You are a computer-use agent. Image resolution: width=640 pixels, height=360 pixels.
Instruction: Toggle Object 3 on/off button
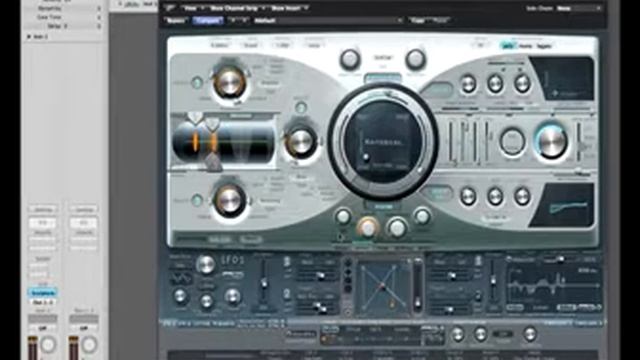coord(197,200)
